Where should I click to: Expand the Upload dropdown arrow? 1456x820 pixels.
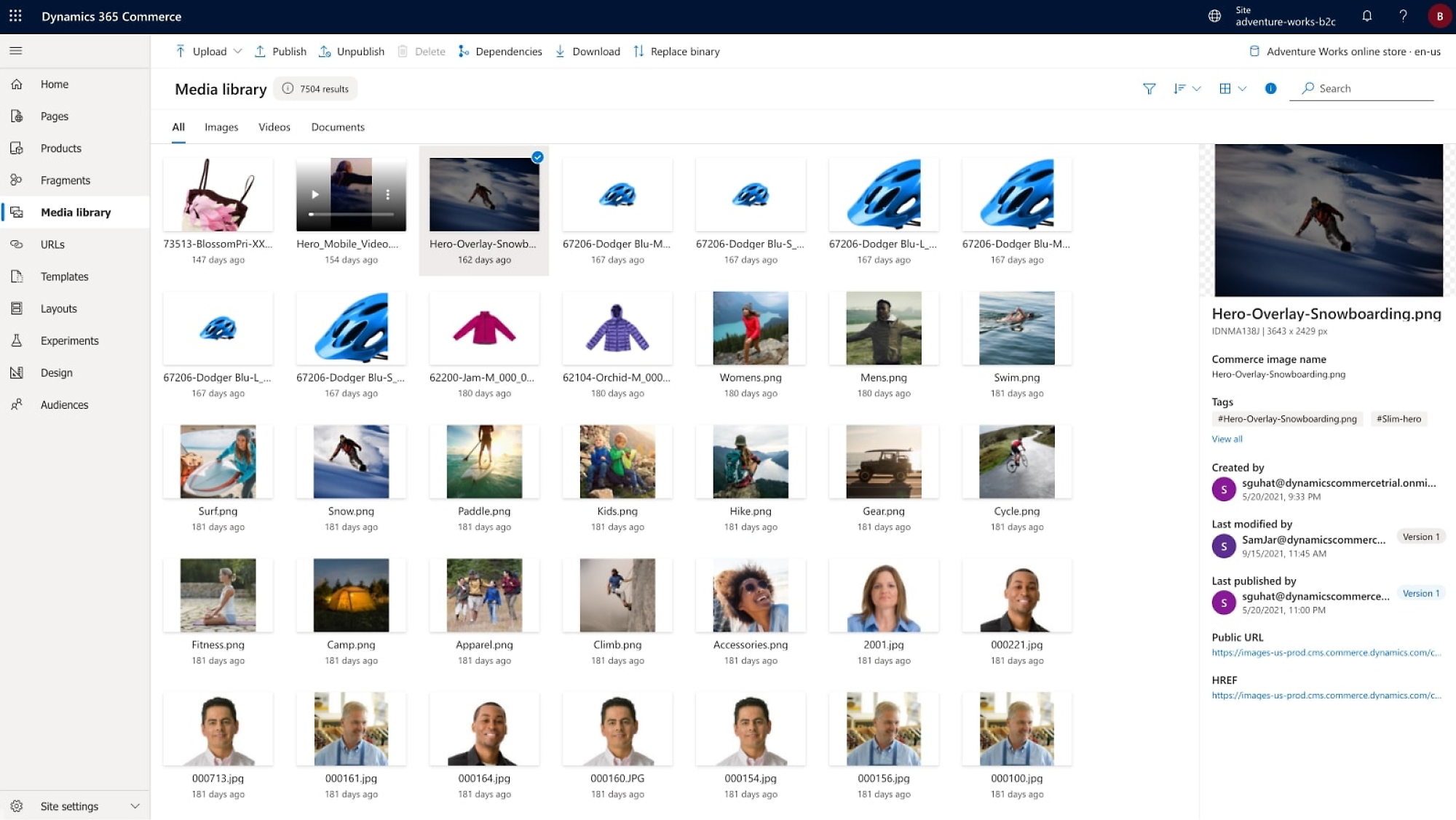point(238,51)
